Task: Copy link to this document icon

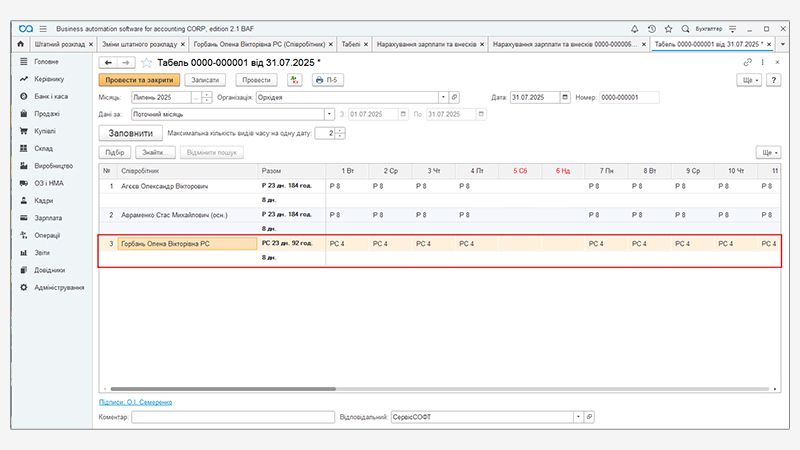Action: click(x=747, y=63)
